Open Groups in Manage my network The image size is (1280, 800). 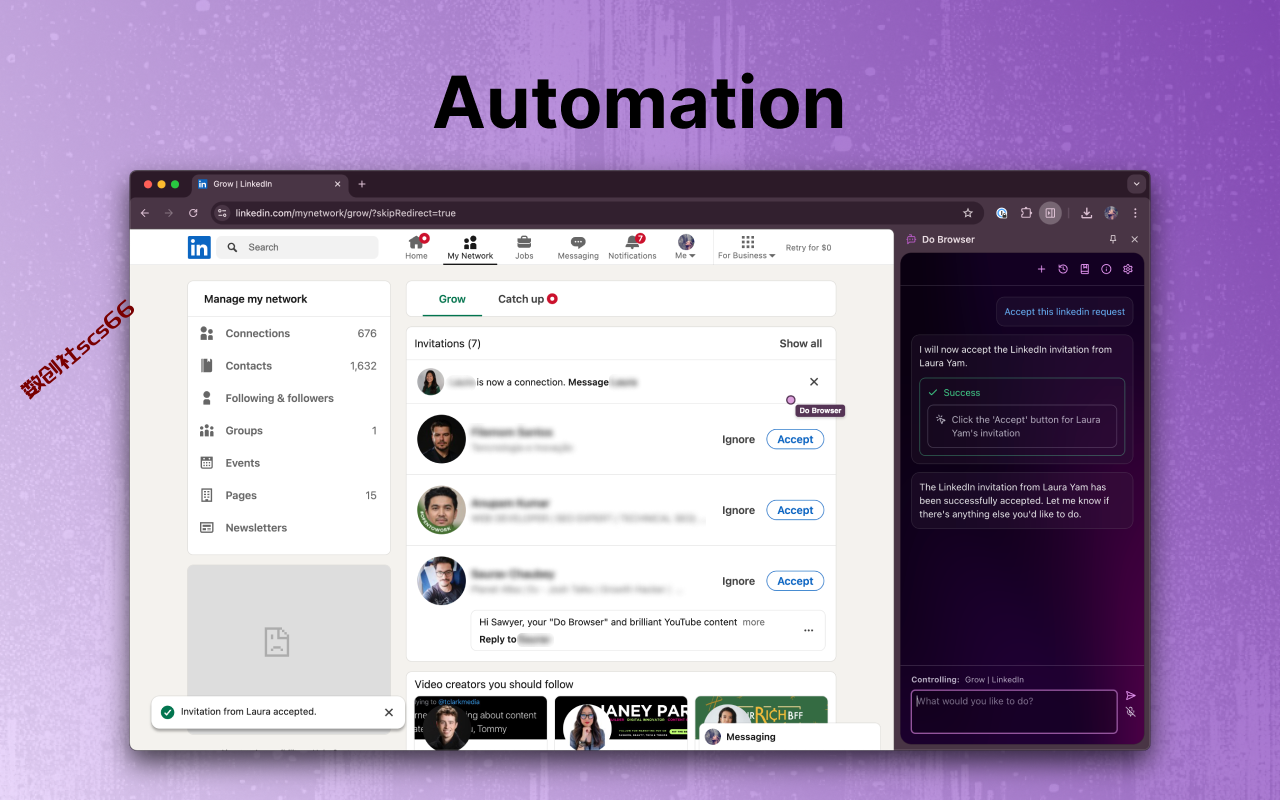[x=289, y=431]
